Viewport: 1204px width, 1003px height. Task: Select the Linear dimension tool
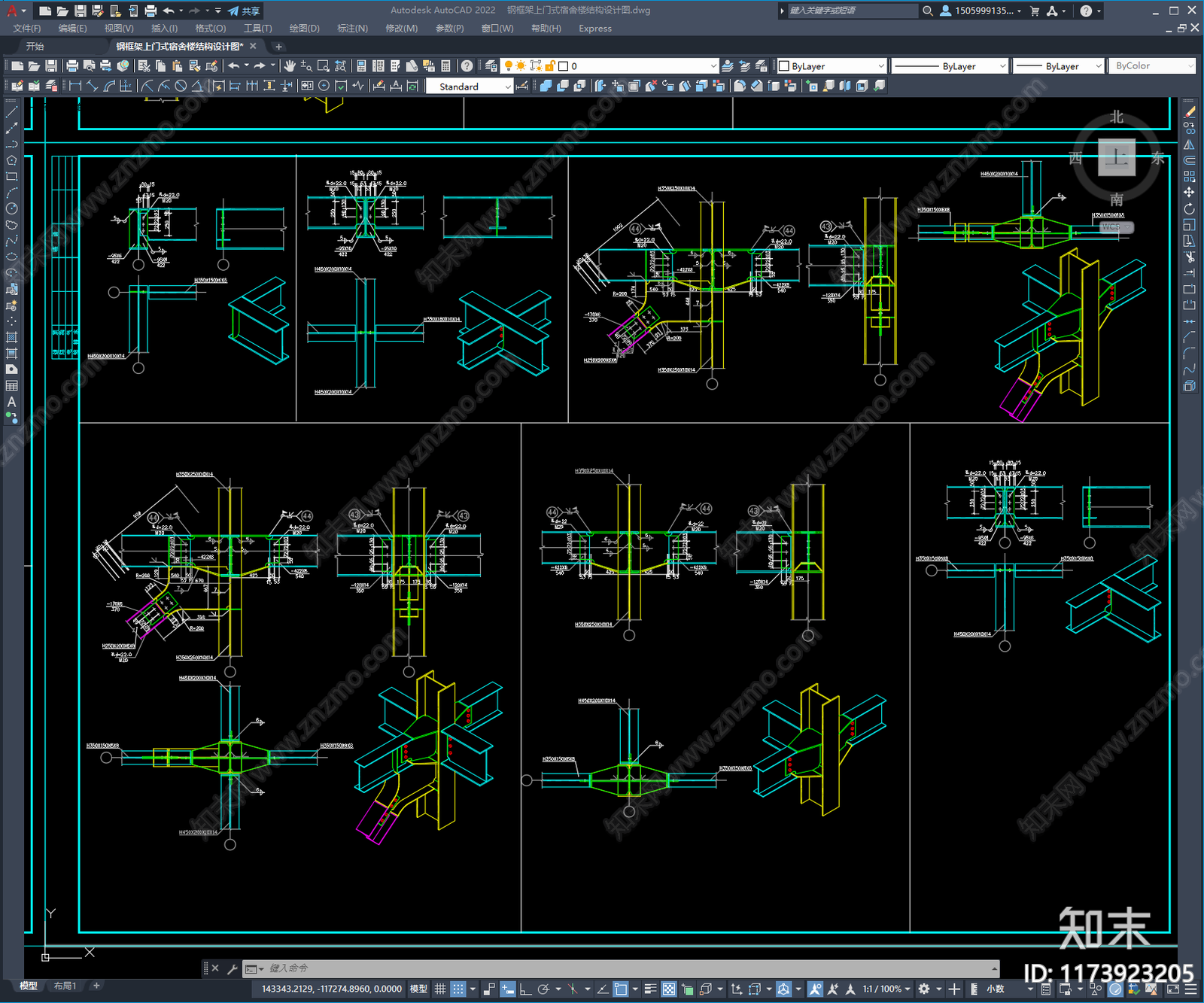pyautogui.click(x=75, y=86)
